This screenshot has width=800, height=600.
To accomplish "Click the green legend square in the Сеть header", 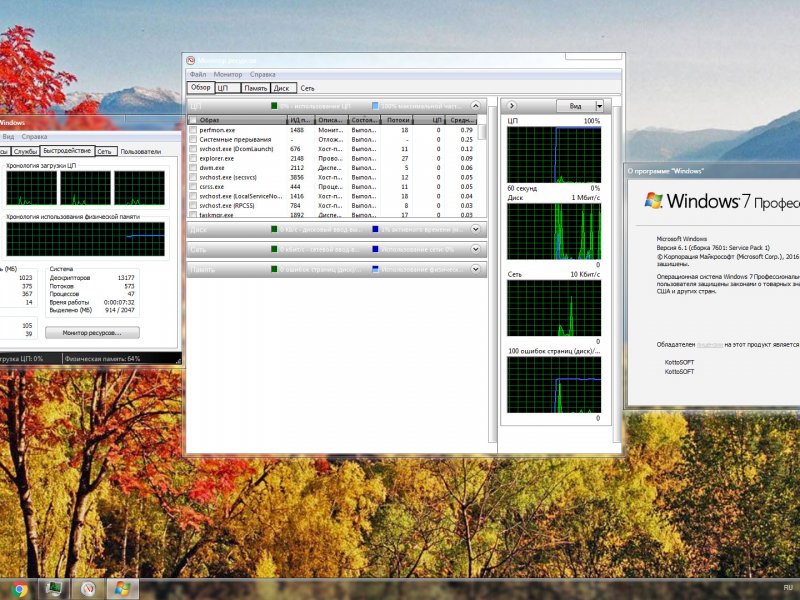I will coord(274,249).
